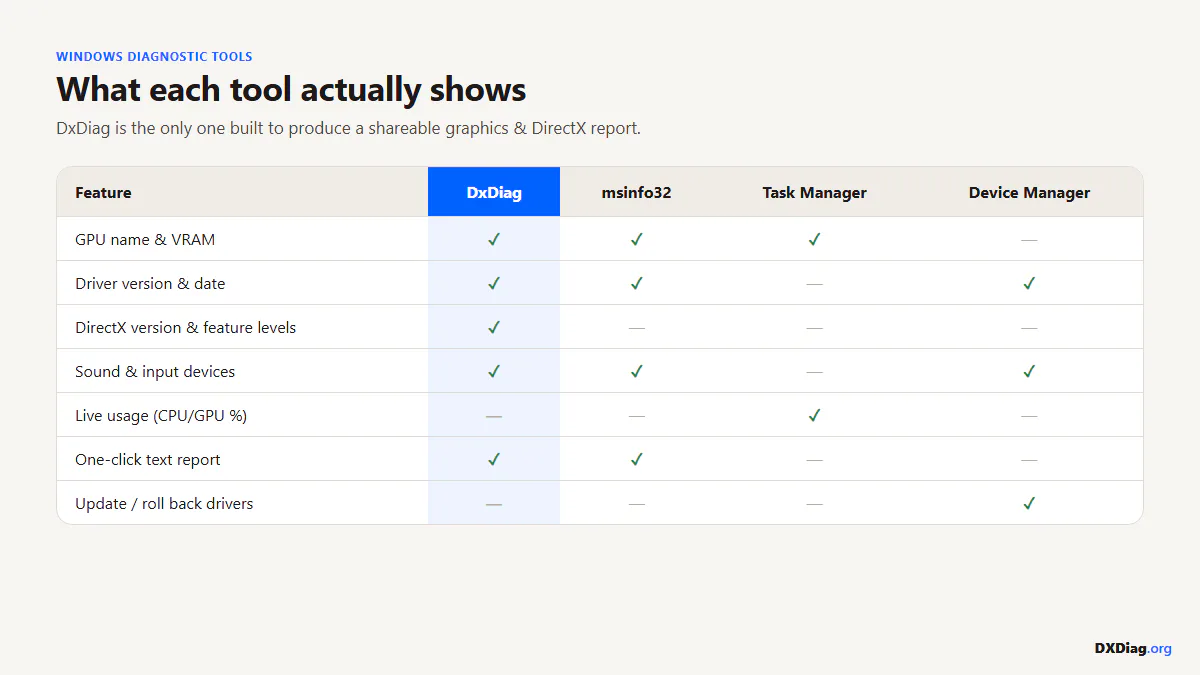
Task: Click the Task Manager dash for Update / roll back drivers
Action: tap(815, 504)
